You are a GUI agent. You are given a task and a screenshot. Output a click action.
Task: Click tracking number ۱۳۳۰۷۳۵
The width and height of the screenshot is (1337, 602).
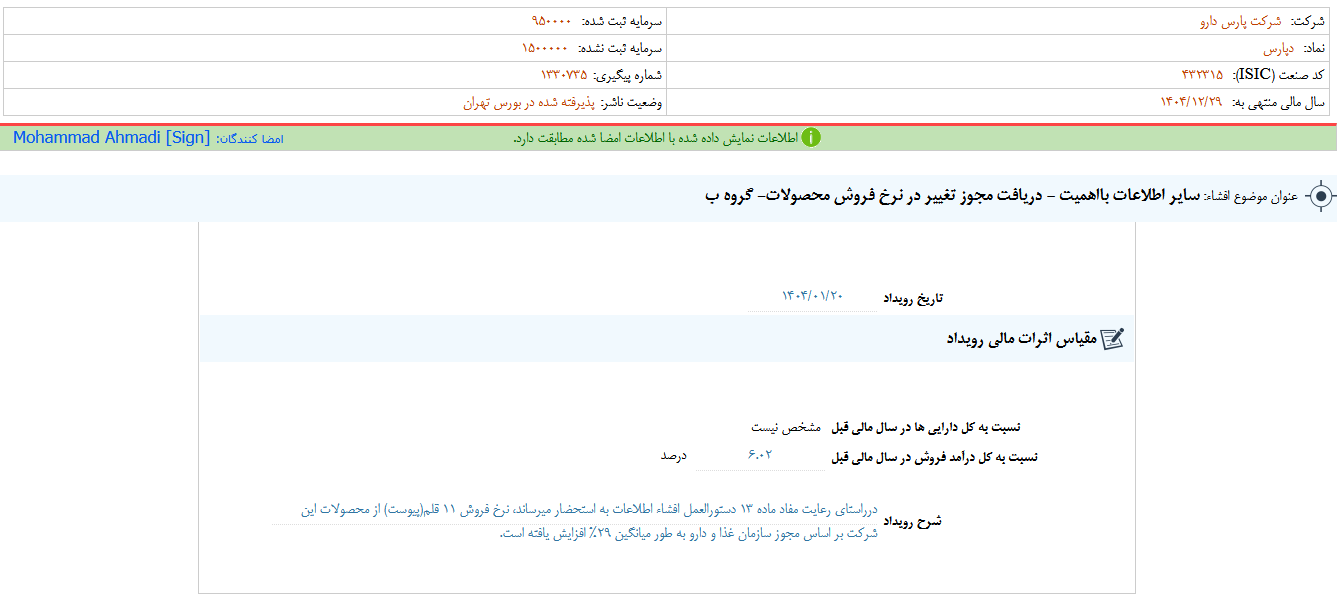pyautogui.click(x=563, y=75)
